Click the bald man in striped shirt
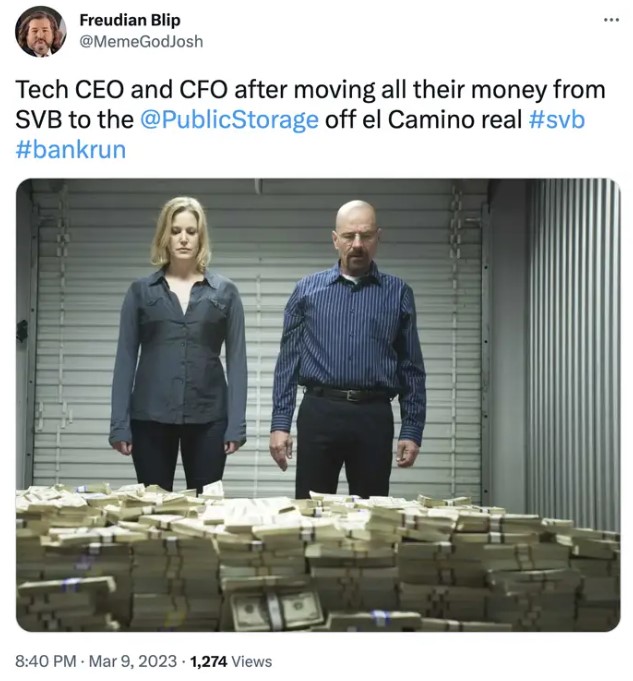633x681 pixels. pyautogui.click(x=348, y=347)
